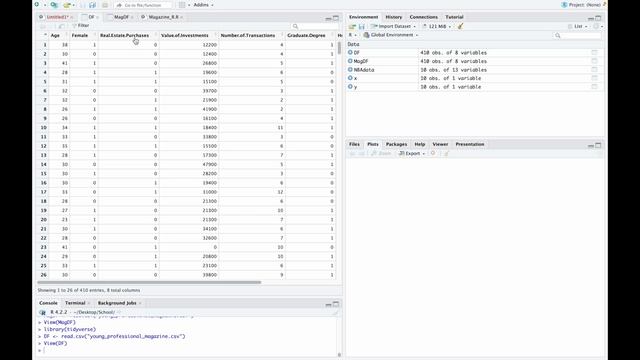Maximize the Console pane
This screenshot has height=360, width=640.
[x=336, y=304]
